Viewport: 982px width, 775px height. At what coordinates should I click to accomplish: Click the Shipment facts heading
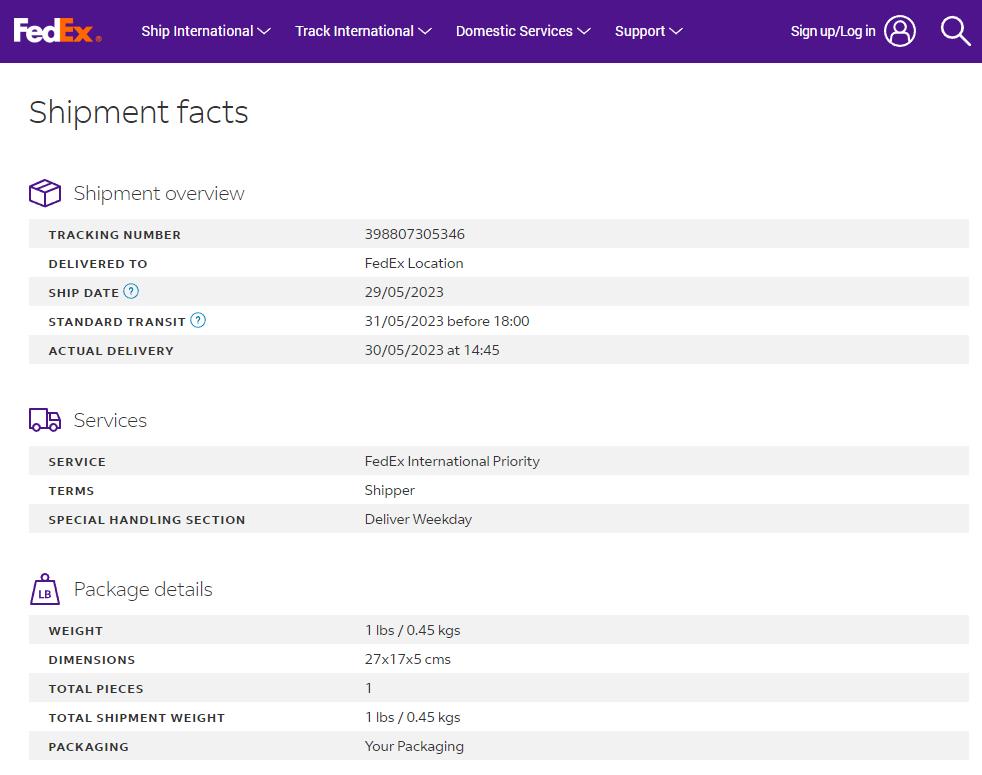pyautogui.click(x=138, y=112)
